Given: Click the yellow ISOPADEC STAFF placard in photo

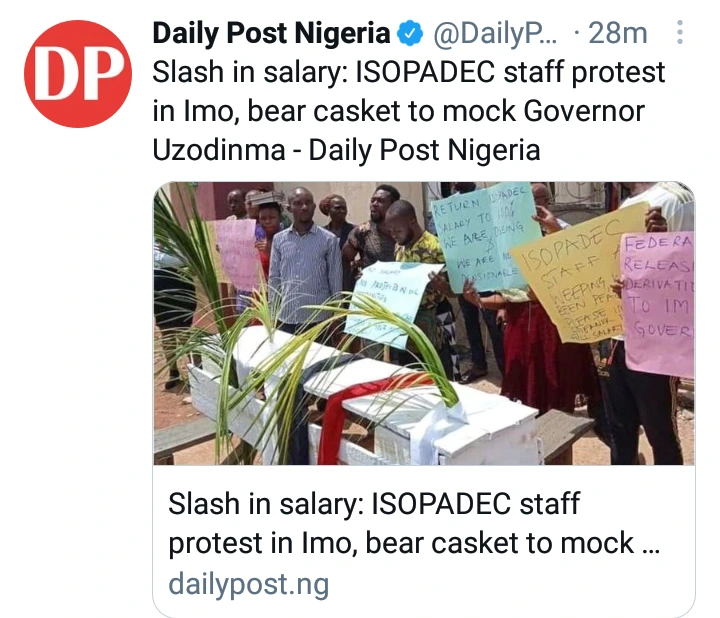Looking at the screenshot, I should click(580, 272).
